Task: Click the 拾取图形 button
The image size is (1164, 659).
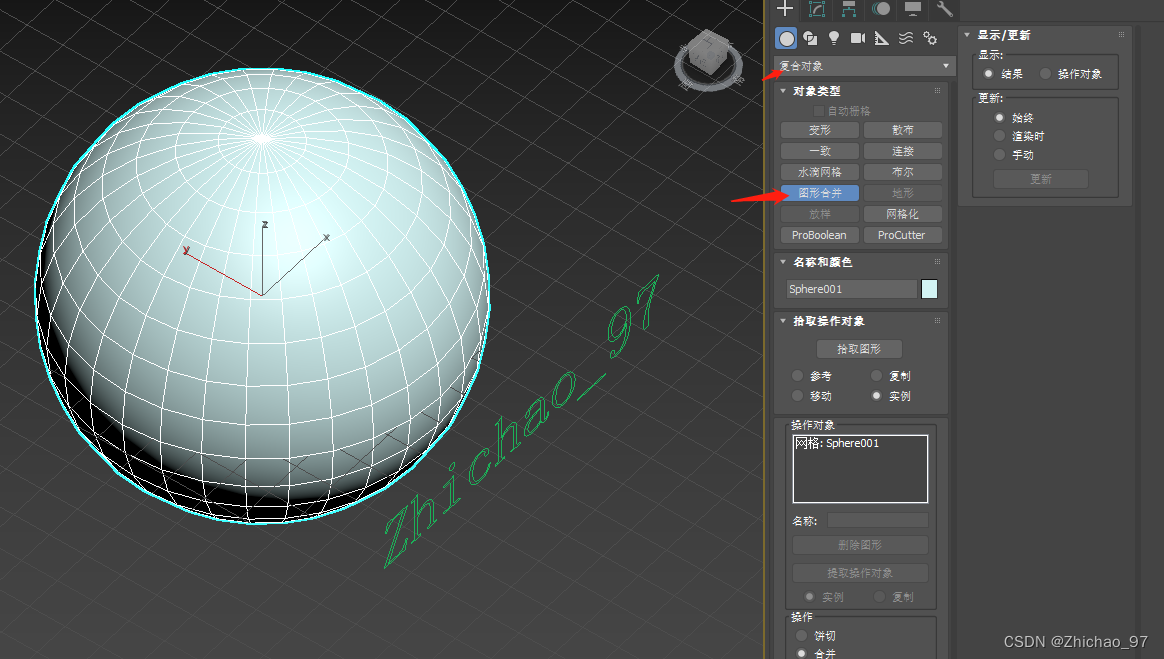Action: coord(859,349)
